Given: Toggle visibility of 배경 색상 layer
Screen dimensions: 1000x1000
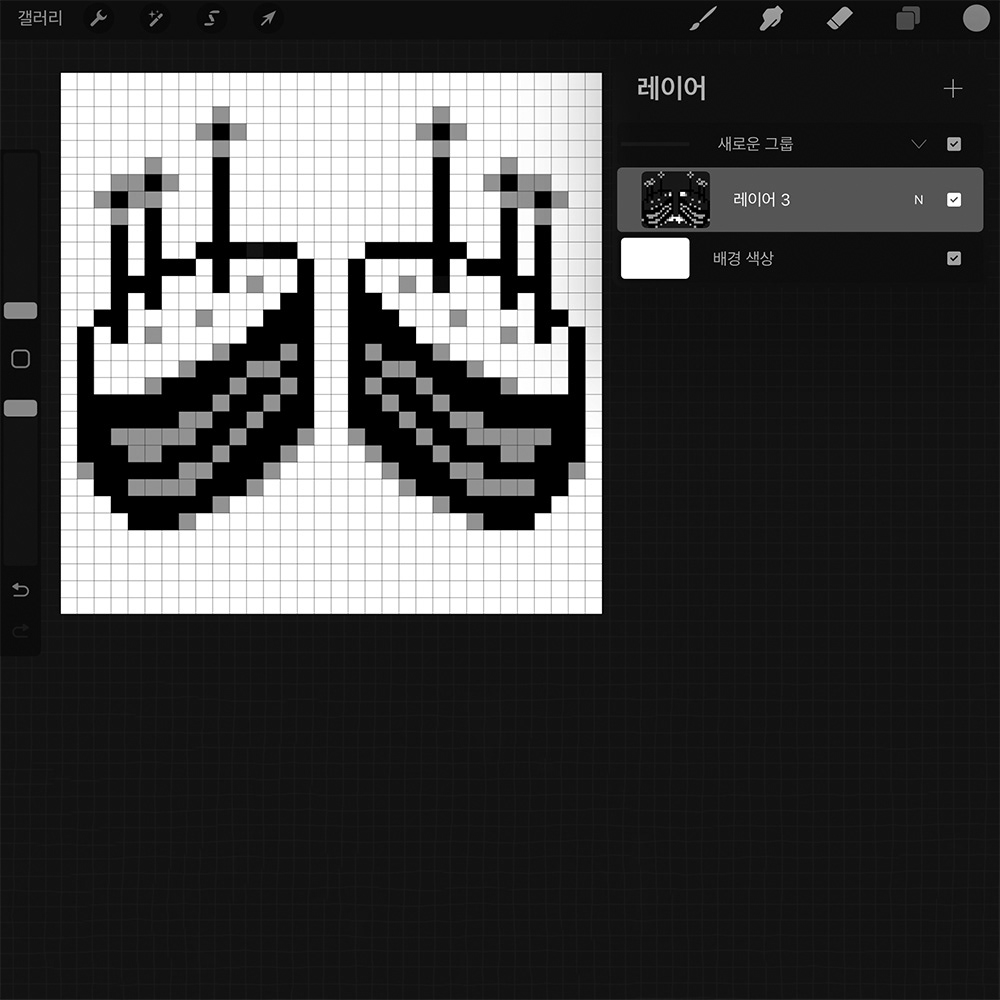Looking at the screenshot, I should pos(954,258).
